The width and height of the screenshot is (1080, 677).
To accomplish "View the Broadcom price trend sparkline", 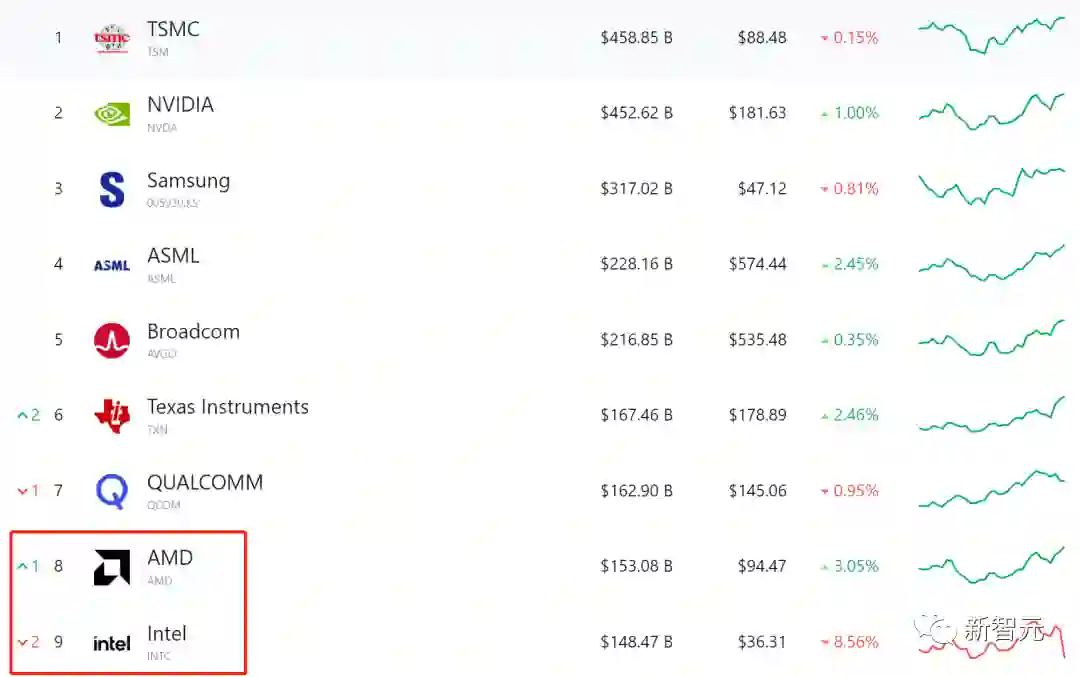I will pyautogui.click(x=991, y=339).
